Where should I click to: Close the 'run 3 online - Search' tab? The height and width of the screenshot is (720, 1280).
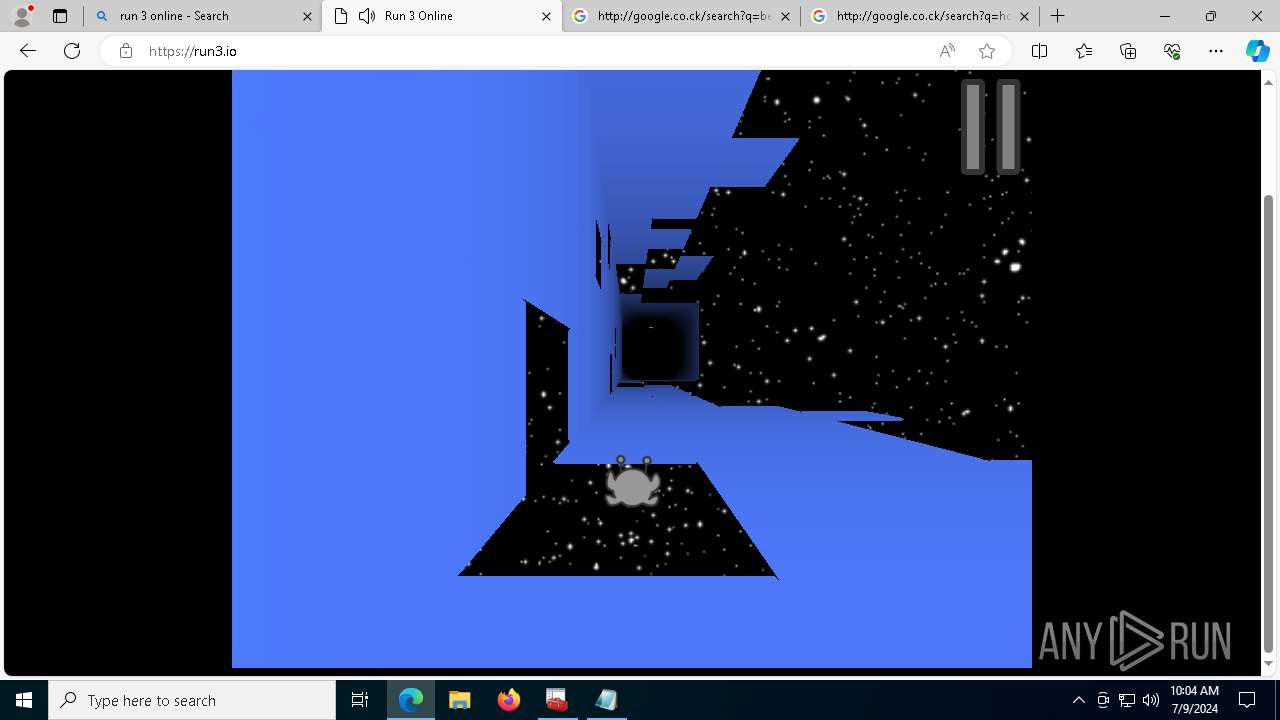point(307,16)
